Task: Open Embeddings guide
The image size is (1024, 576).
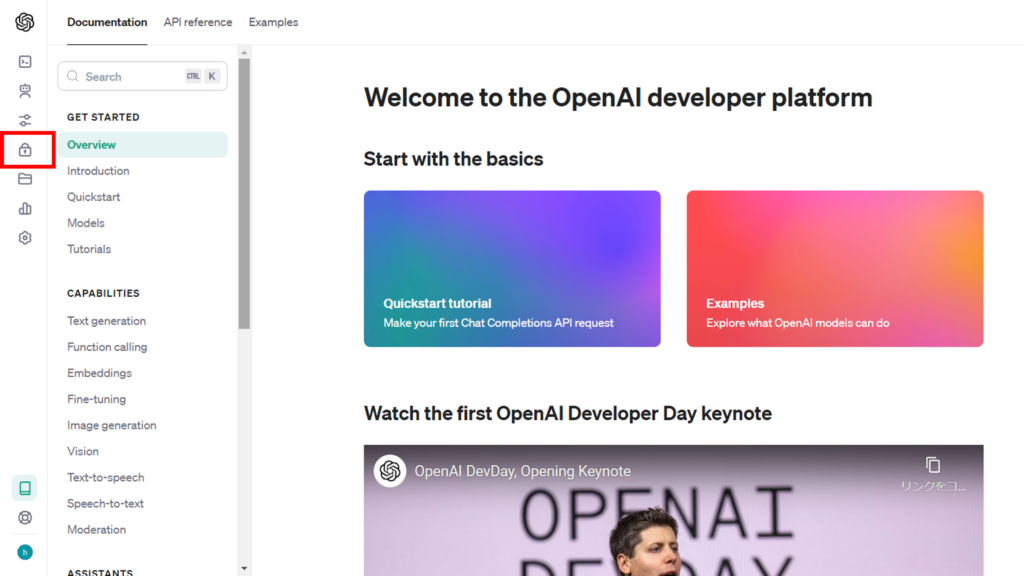Action: tap(99, 374)
